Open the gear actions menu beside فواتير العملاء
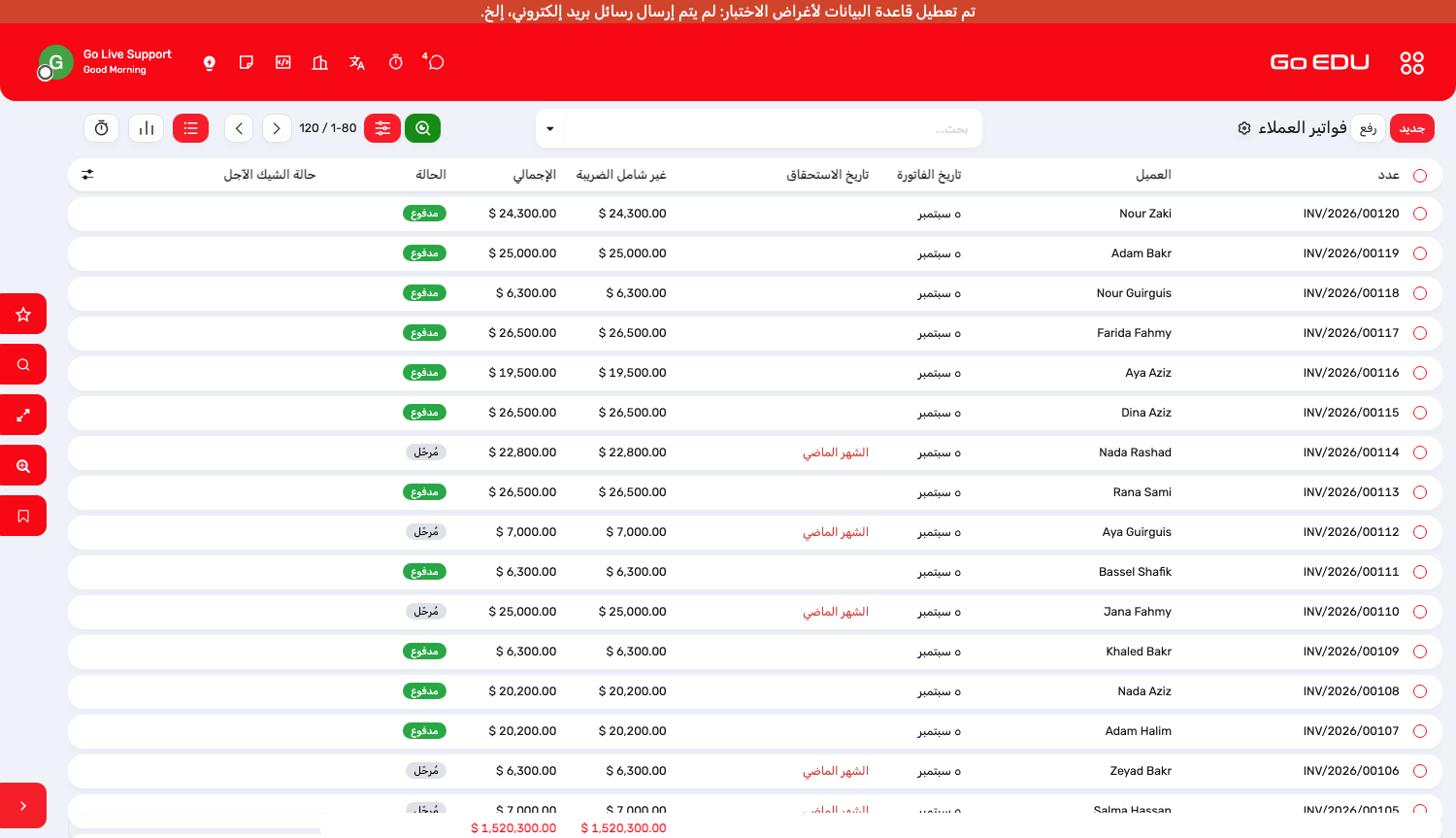Viewport: 1456px width, 838px height. [x=1244, y=128]
